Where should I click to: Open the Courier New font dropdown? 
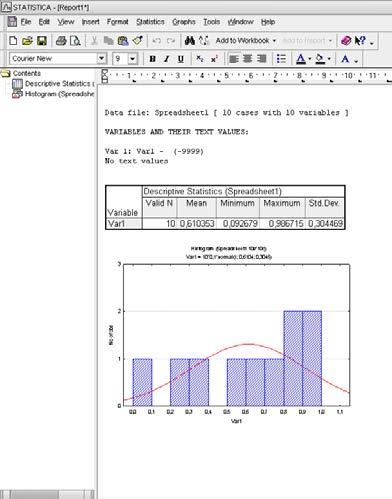point(102,59)
